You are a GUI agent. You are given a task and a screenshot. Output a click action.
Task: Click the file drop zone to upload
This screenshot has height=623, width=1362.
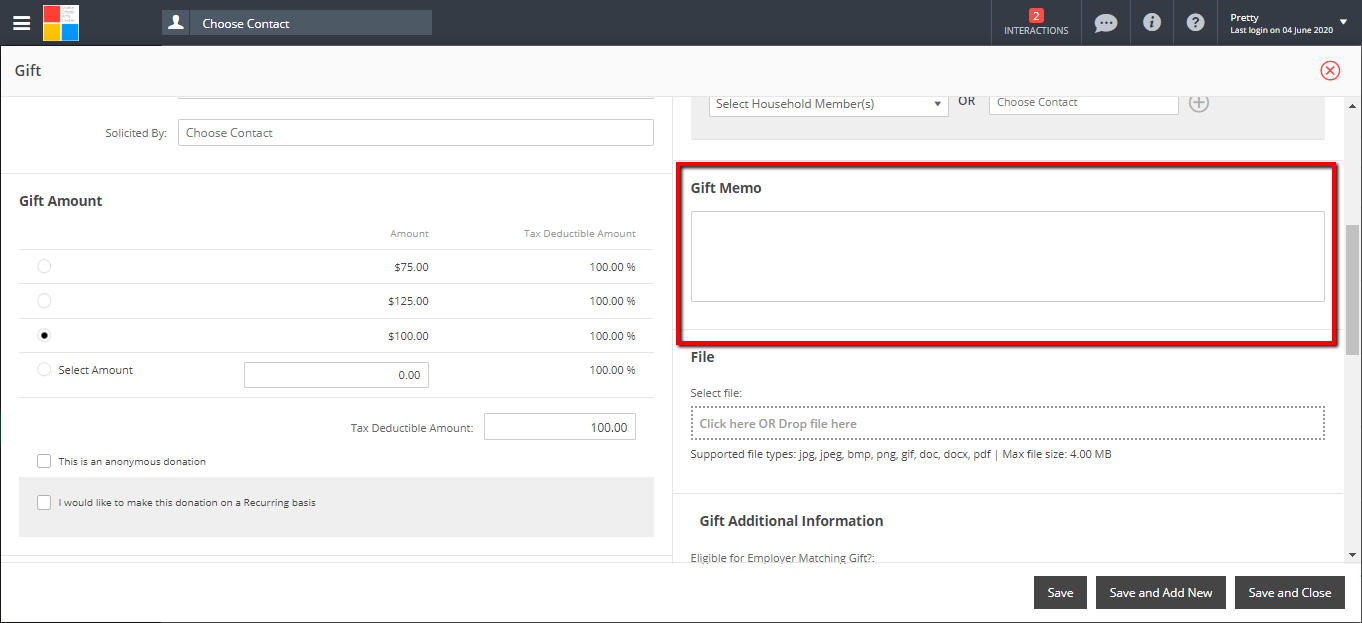pos(1007,423)
